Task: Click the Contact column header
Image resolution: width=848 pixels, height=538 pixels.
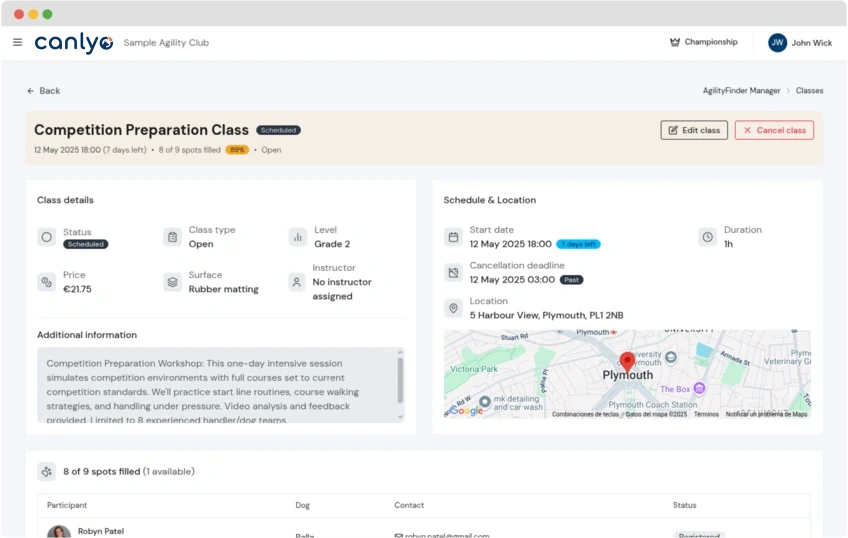Action: tap(409, 505)
